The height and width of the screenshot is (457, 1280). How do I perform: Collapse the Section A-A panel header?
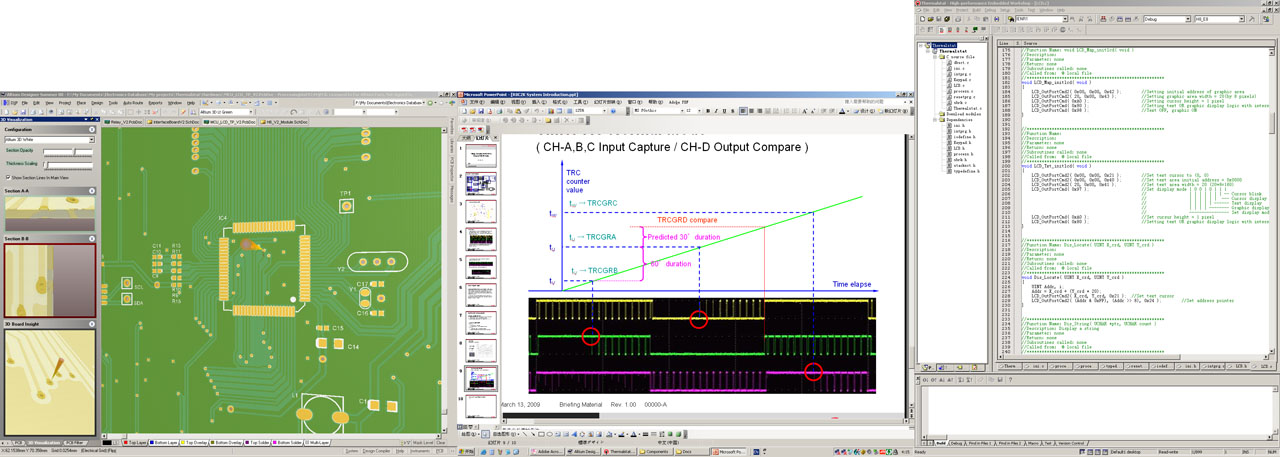pos(91,191)
